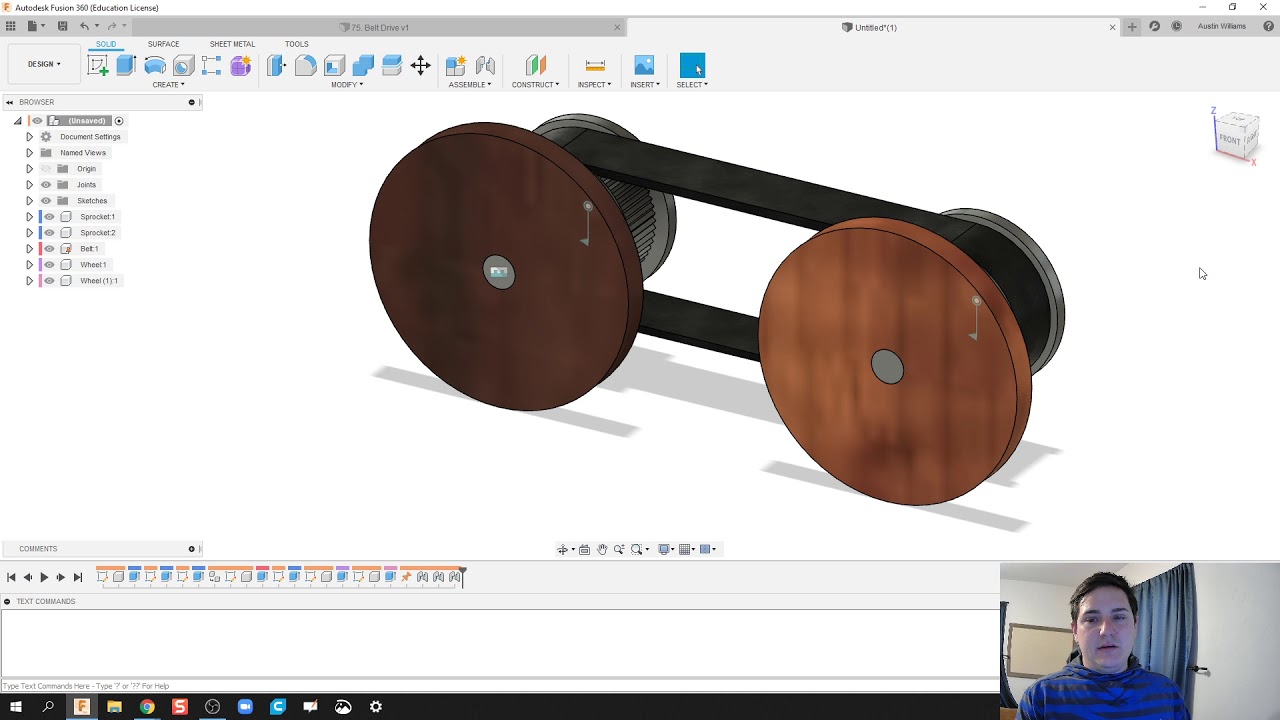This screenshot has height=720, width=1280.
Task: Select the Revolve tool
Action: tap(155, 66)
